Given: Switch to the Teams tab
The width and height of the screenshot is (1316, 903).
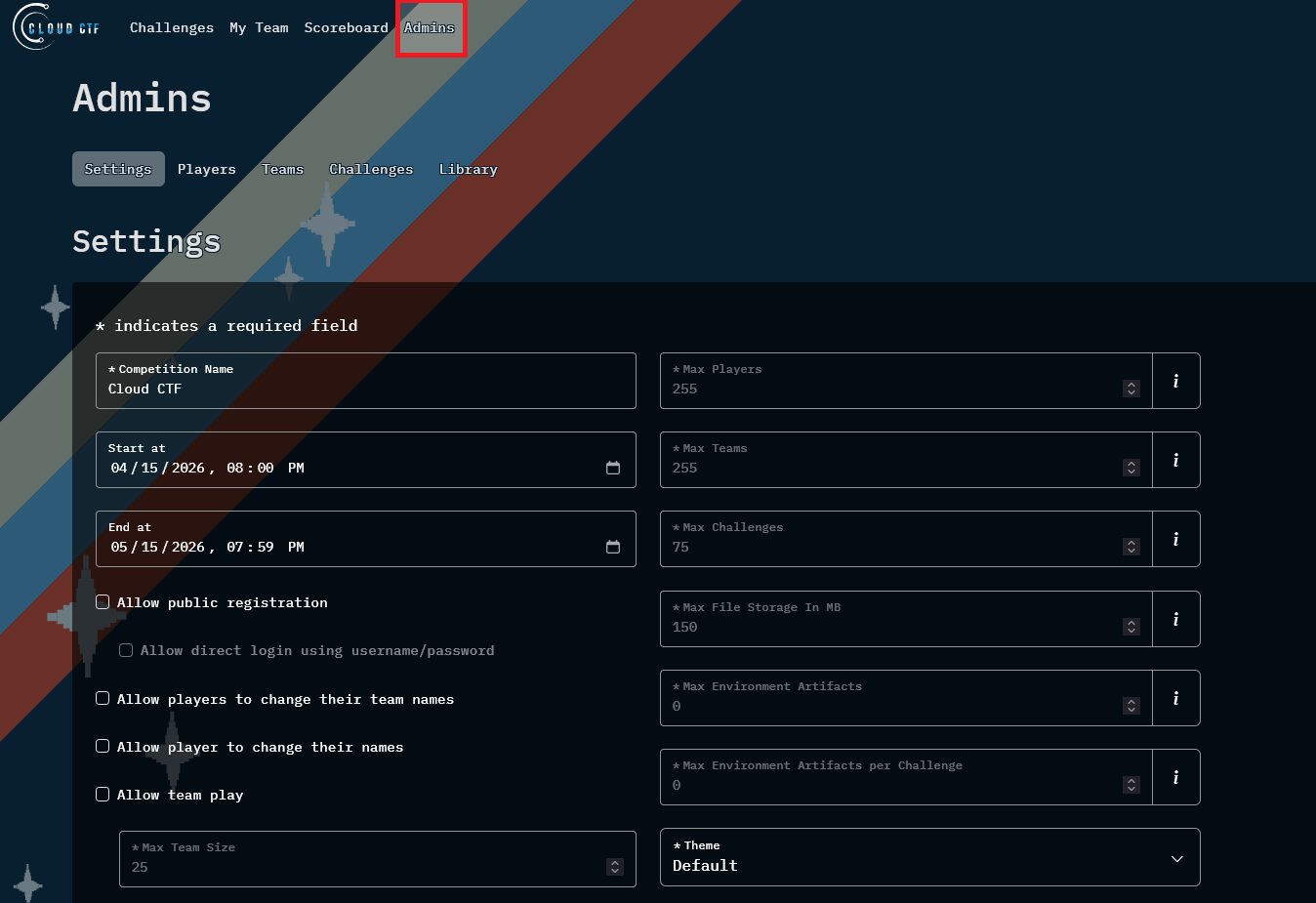Looking at the screenshot, I should [x=282, y=169].
